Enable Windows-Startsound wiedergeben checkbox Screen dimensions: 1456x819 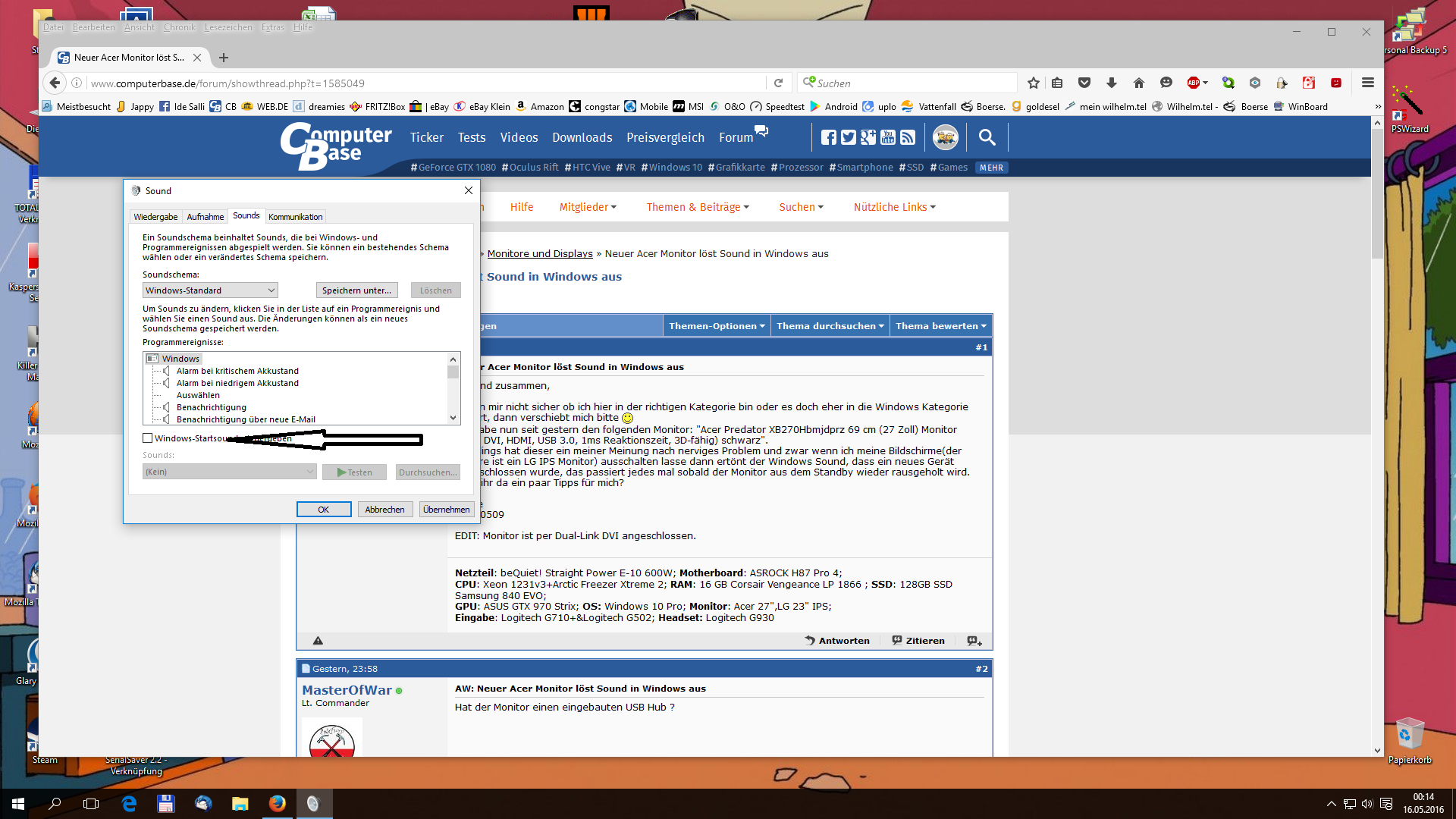[148, 438]
